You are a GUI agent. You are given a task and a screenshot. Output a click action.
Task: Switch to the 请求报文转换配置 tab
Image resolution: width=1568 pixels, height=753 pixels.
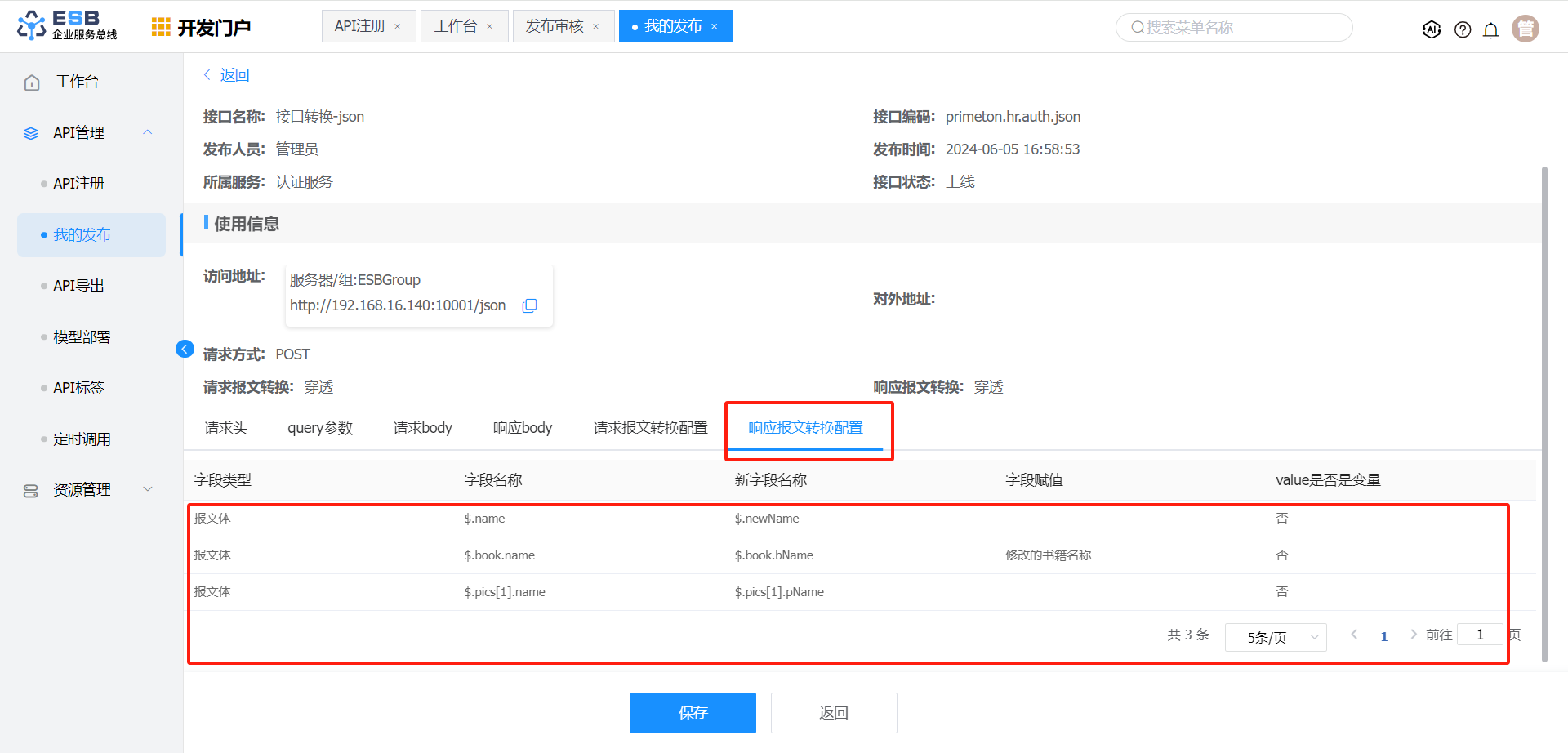click(650, 428)
